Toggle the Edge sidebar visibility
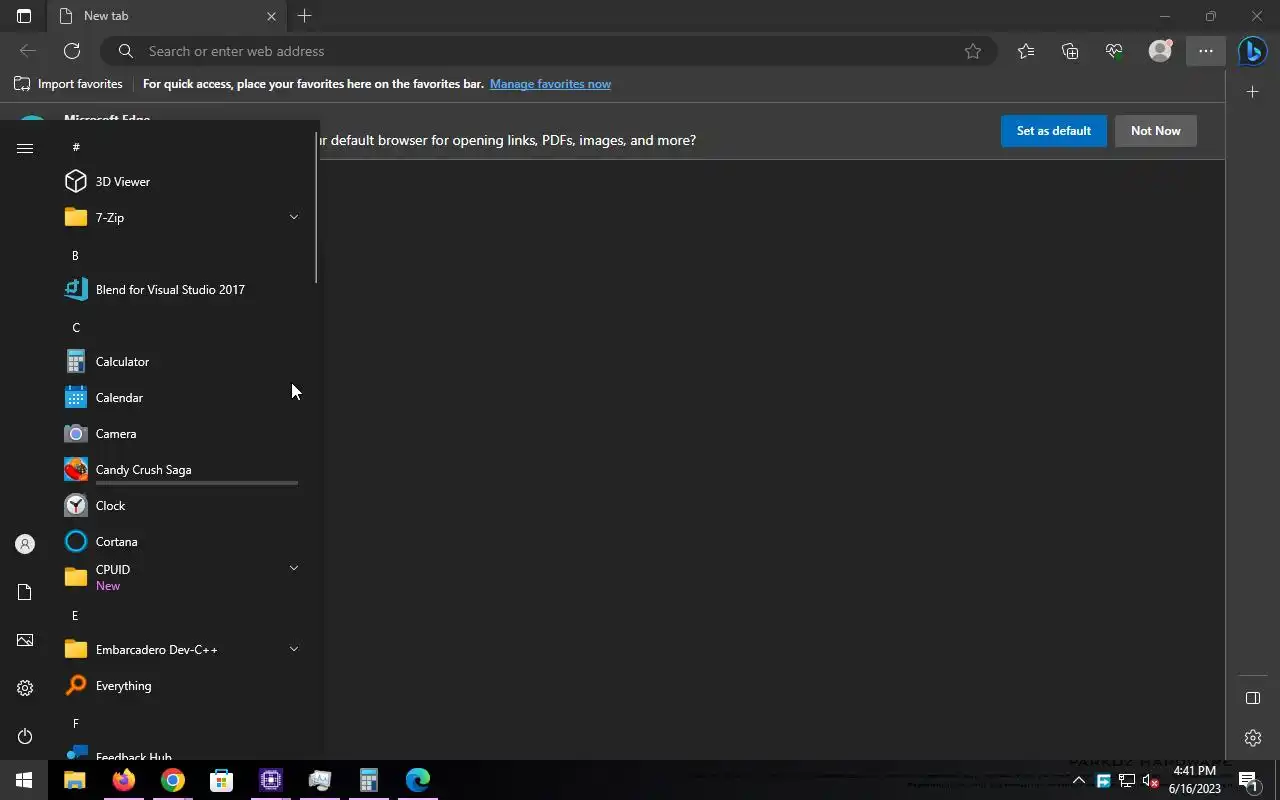The width and height of the screenshot is (1280, 800). [1253, 698]
